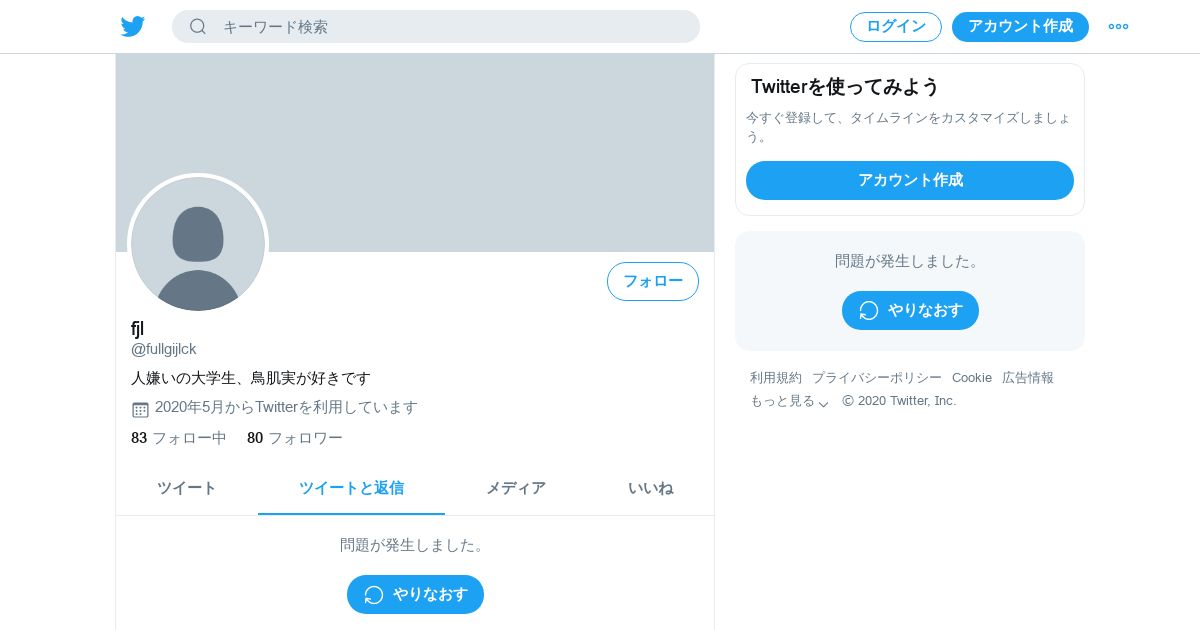Open the three-dot more options menu
This screenshot has height=630, width=1200.
pyautogui.click(x=1118, y=27)
